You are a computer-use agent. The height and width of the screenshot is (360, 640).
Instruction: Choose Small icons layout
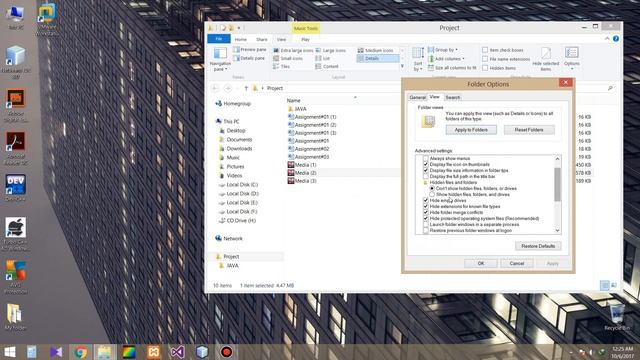click(x=288, y=58)
